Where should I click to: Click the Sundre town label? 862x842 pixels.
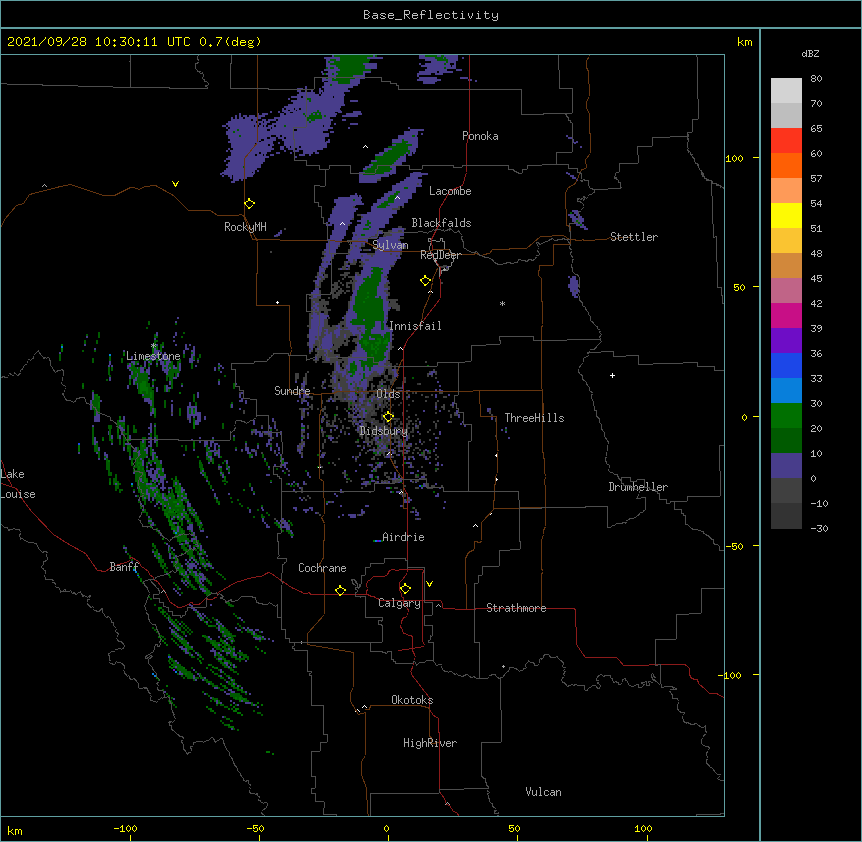coord(292,391)
